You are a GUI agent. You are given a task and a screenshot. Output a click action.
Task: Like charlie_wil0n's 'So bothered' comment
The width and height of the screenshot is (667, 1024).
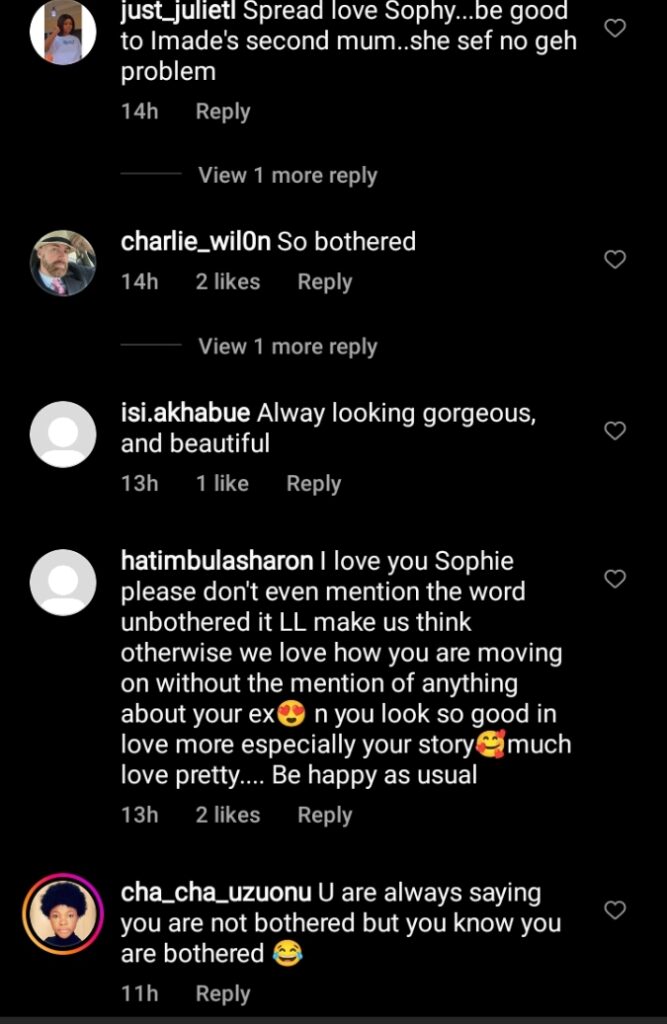click(x=616, y=260)
